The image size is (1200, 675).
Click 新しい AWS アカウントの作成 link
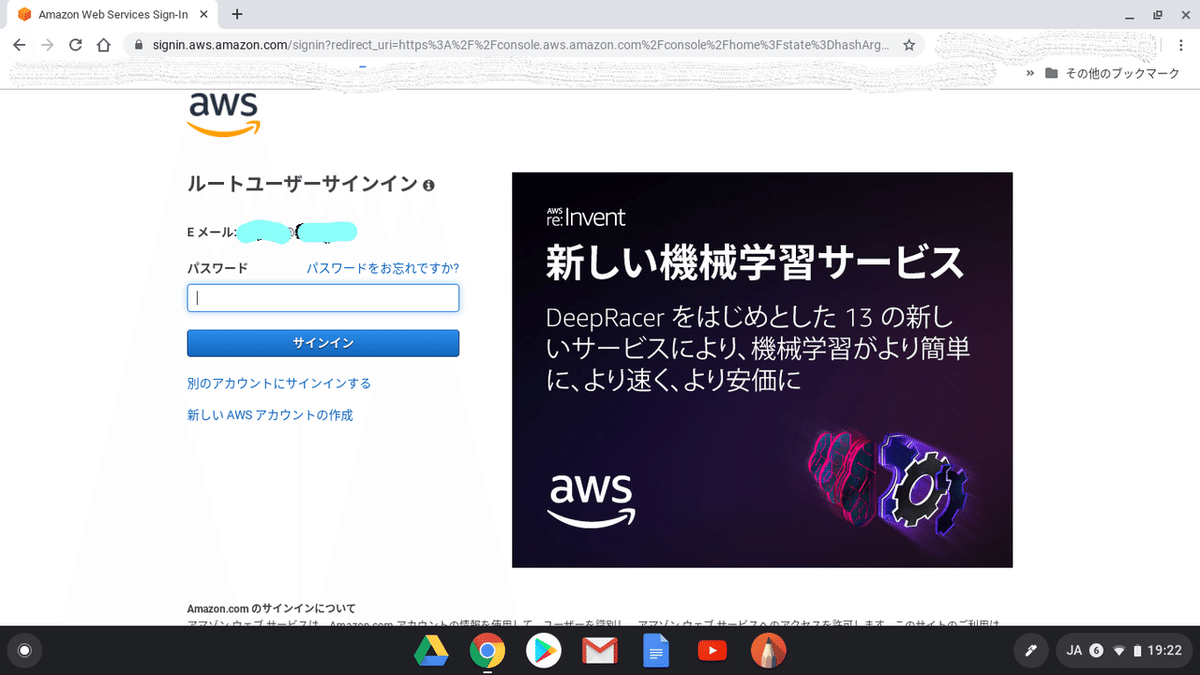tap(270, 415)
